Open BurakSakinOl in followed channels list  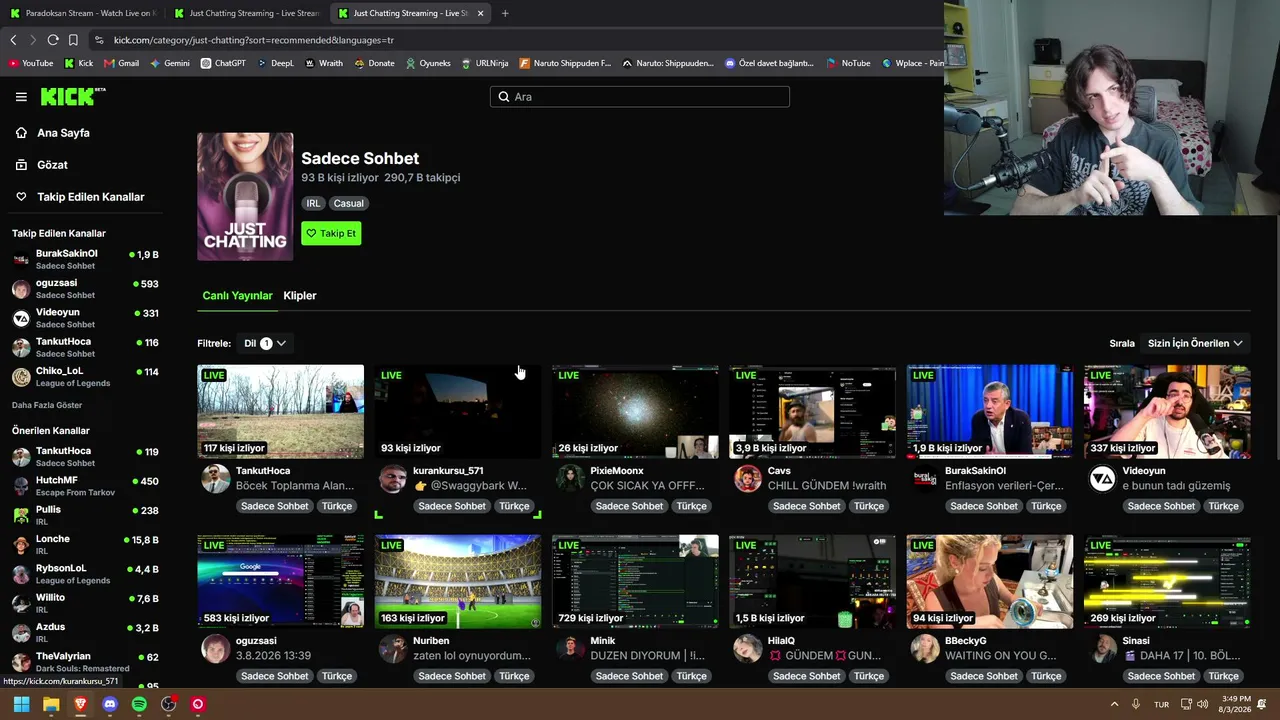[85, 260]
